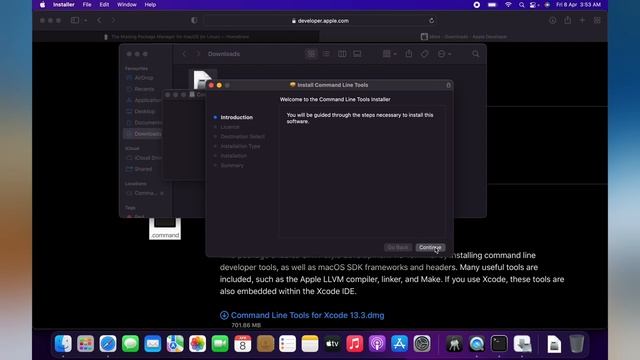Open Shared in Finder sidebar
The width and height of the screenshot is (640, 360).
[143, 169]
